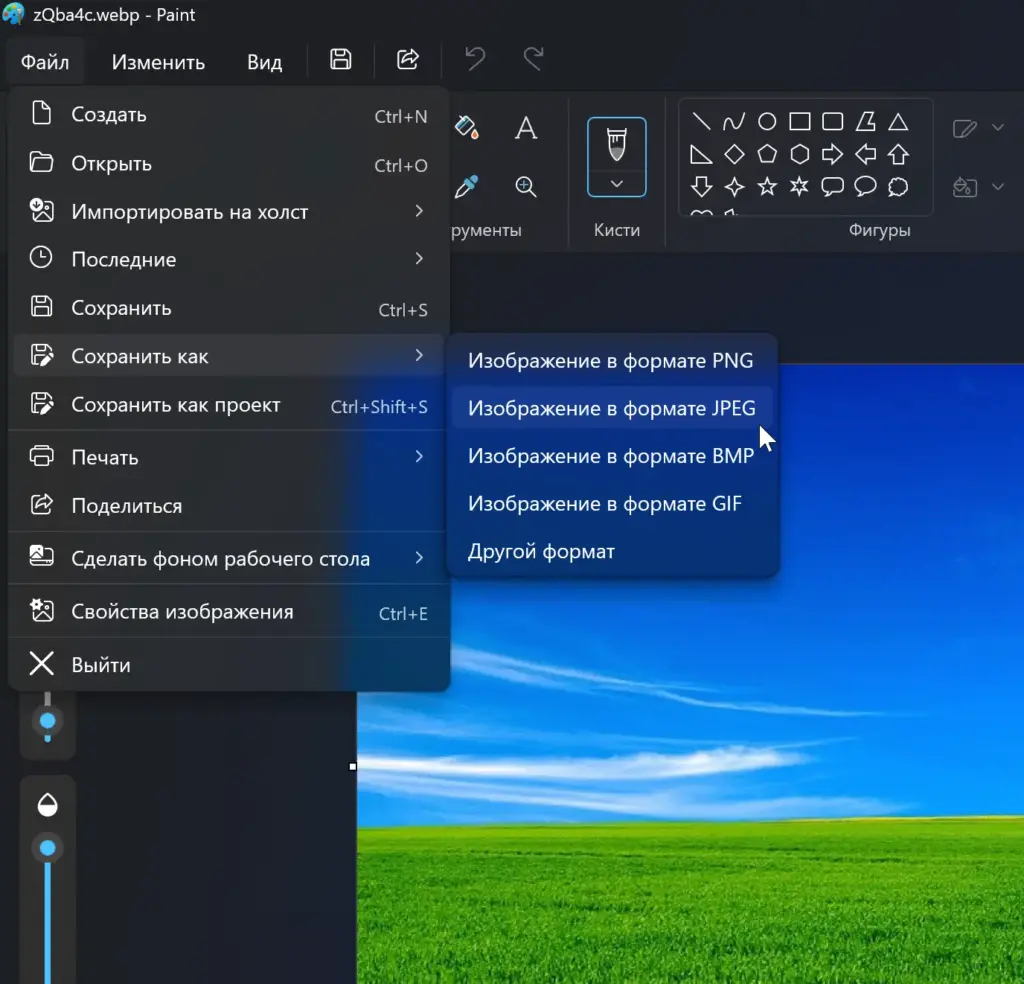The image size is (1024, 984).
Task: Choose the down arrow shape
Action: coord(701,187)
